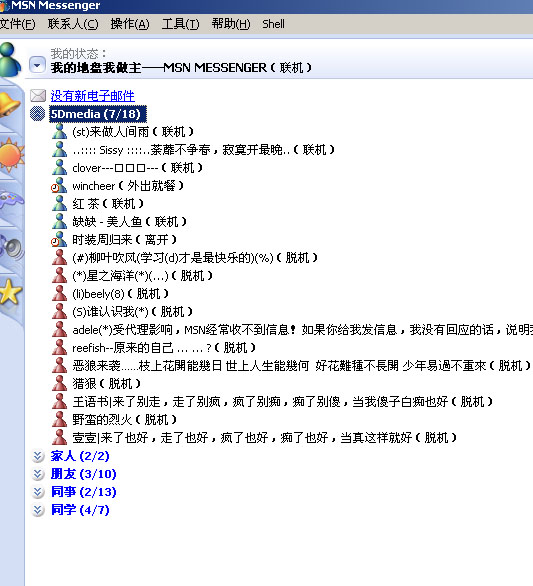Click the MSN buddy avatar icon

pyautogui.click(x=9, y=60)
